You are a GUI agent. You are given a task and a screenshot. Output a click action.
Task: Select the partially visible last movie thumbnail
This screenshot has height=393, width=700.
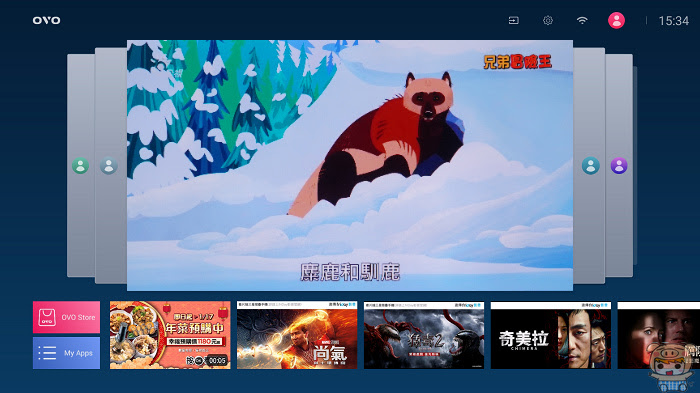click(x=658, y=335)
